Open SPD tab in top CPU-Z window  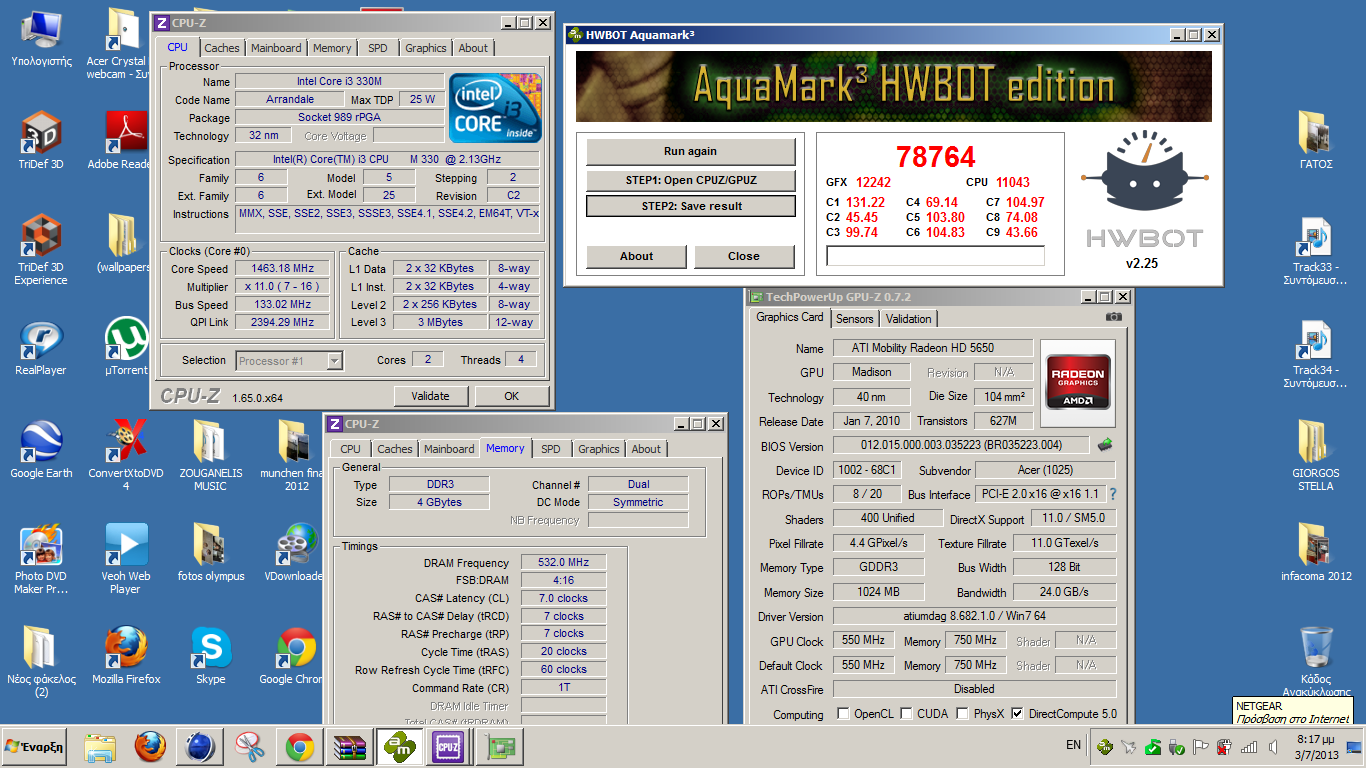click(377, 48)
